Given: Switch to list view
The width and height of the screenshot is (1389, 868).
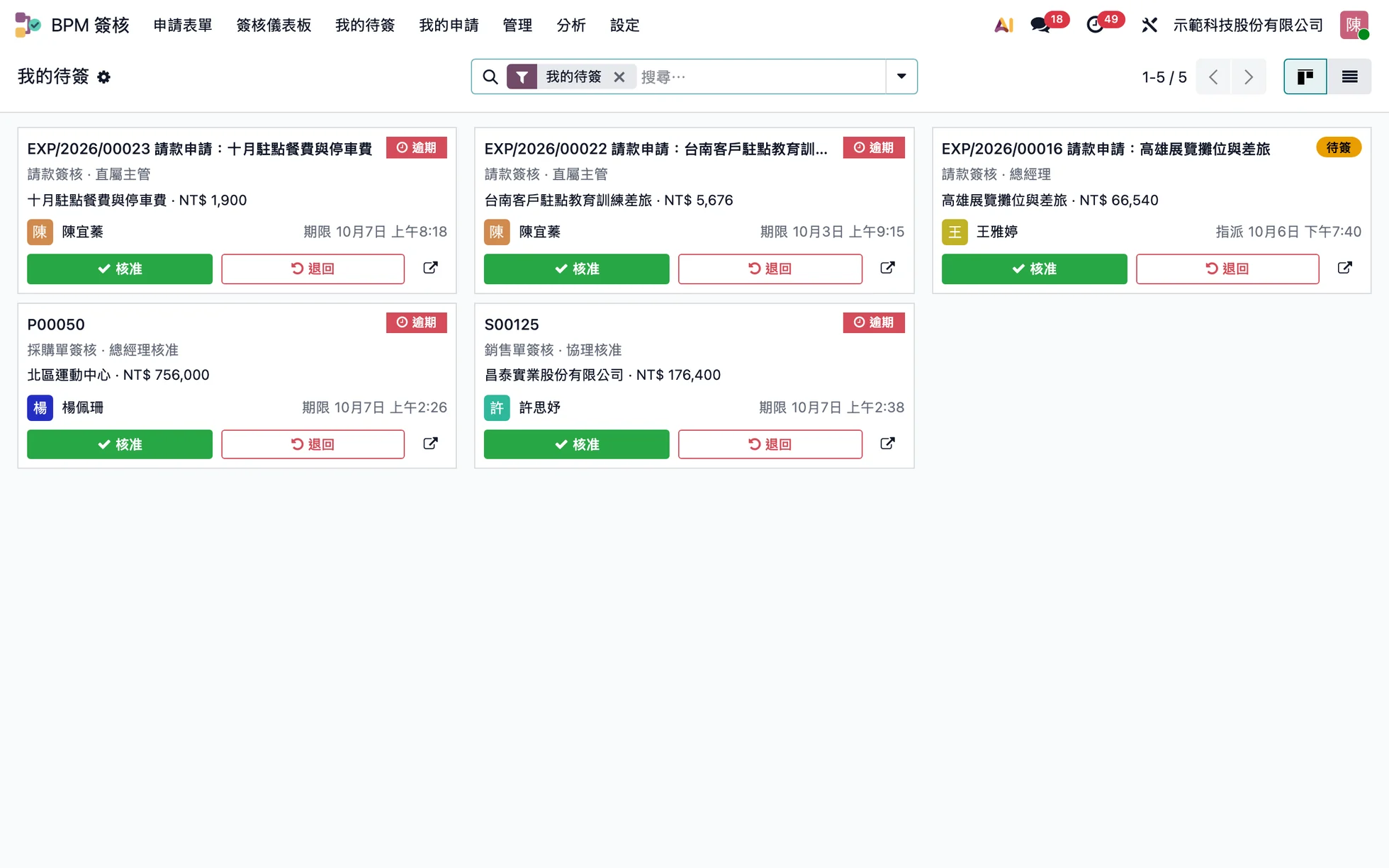Looking at the screenshot, I should click(x=1349, y=77).
